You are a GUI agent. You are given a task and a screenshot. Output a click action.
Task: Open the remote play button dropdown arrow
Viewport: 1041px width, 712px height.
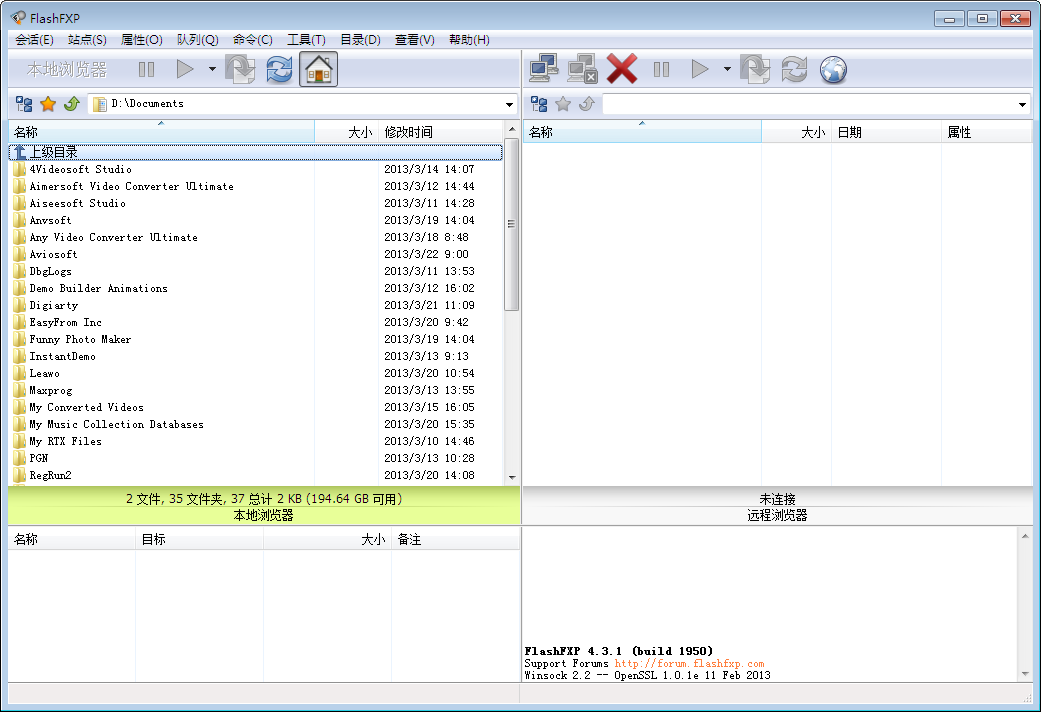727,69
